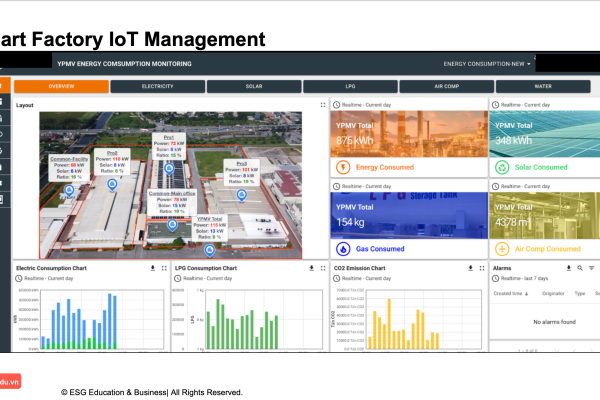
Task: Maximize the Electric Consumption Chart
Action: click(164, 268)
